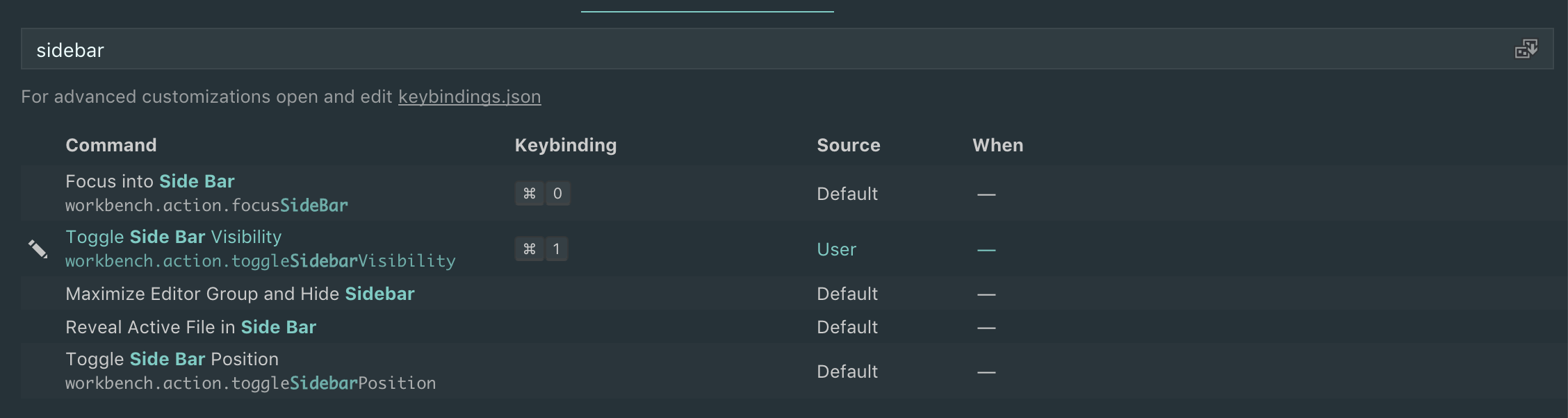Select the Toggle Side Bar Visibility command
Viewport: 1568px width, 418px height.
(x=174, y=237)
